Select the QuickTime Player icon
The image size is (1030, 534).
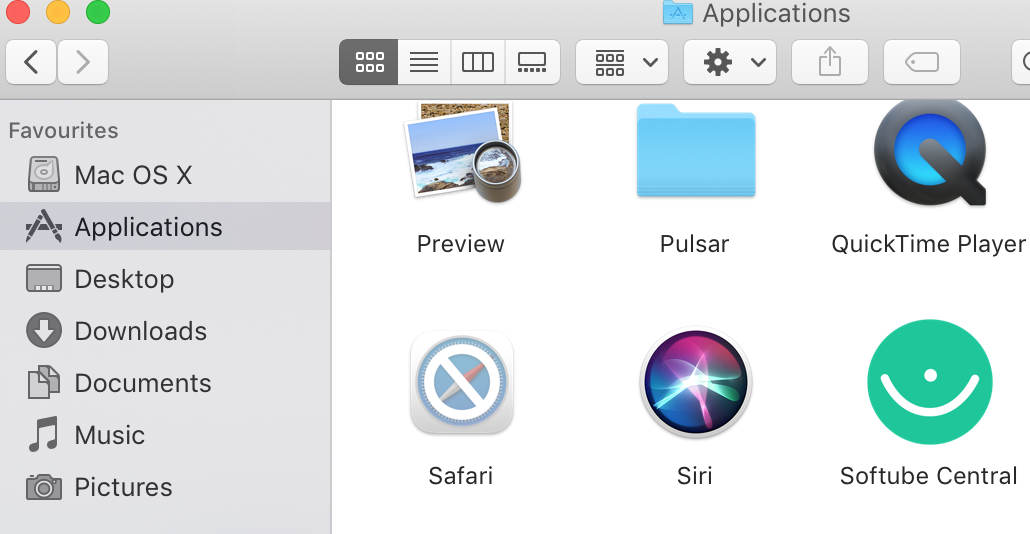click(x=929, y=152)
